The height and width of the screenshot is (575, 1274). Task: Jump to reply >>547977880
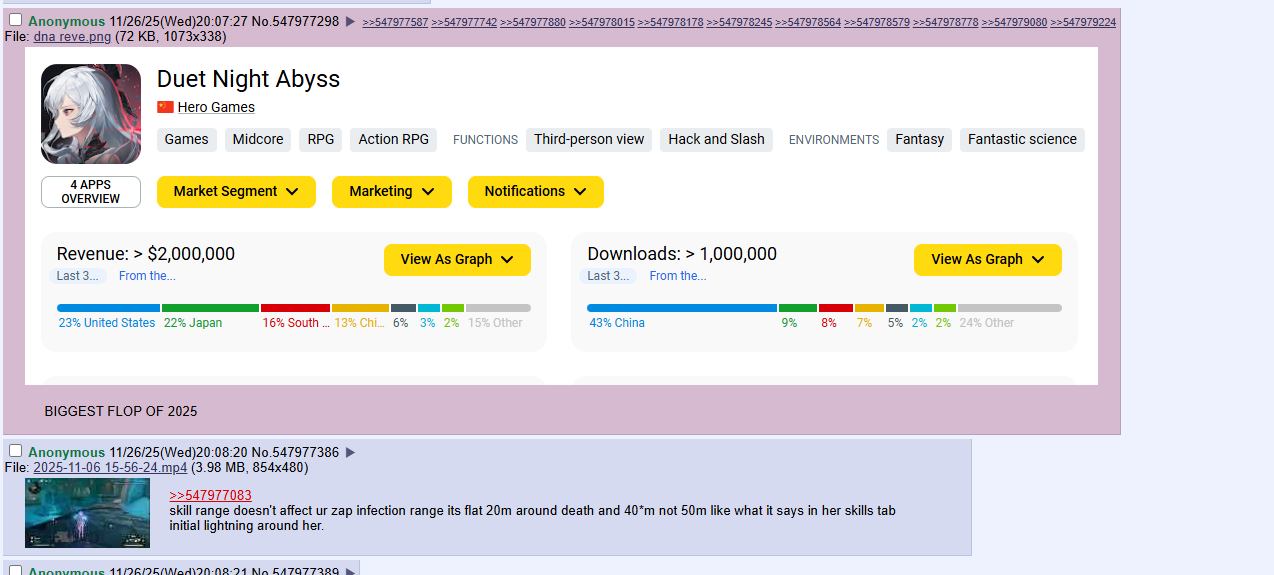click(533, 22)
